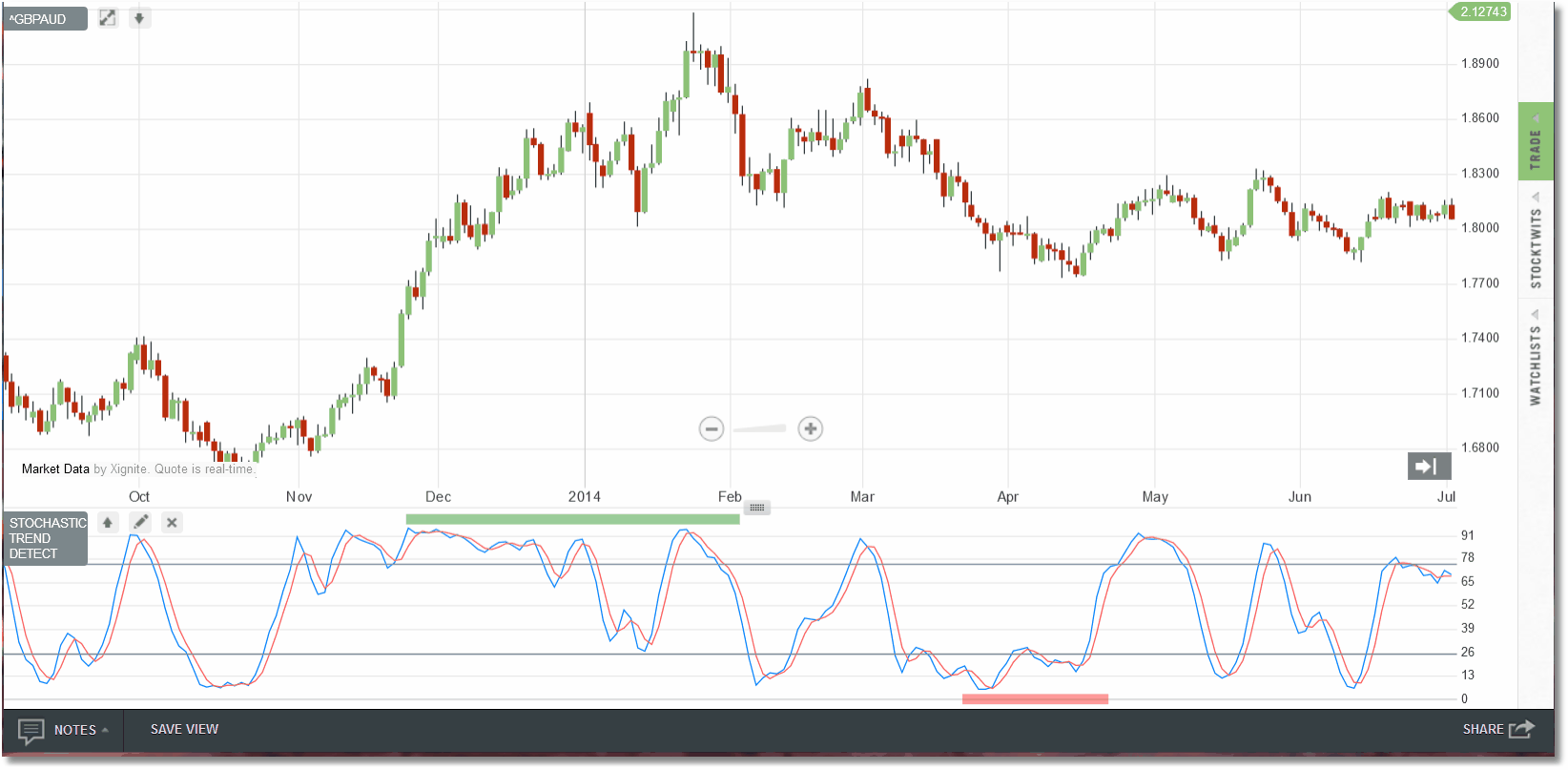This screenshot has width=1568, height=770.
Task: Expand the chart to fullscreen
Action: pyautogui.click(x=108, y=18)
